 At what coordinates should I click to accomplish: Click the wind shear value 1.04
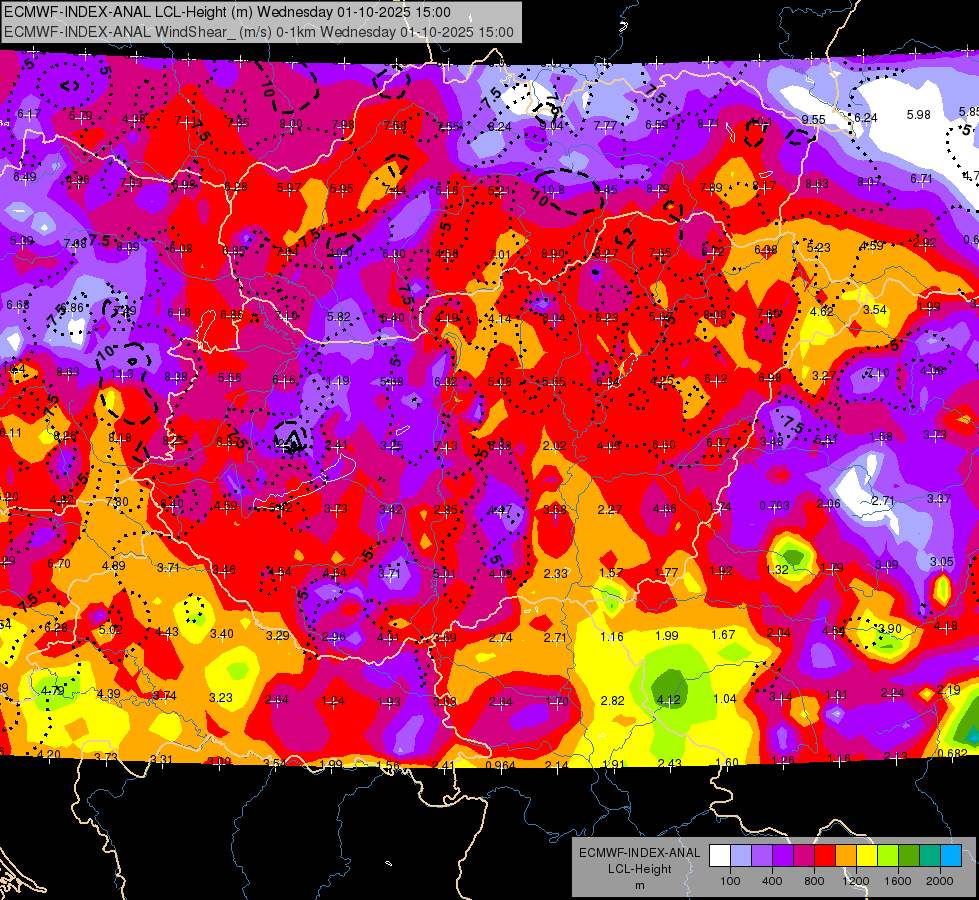point(725,699)
